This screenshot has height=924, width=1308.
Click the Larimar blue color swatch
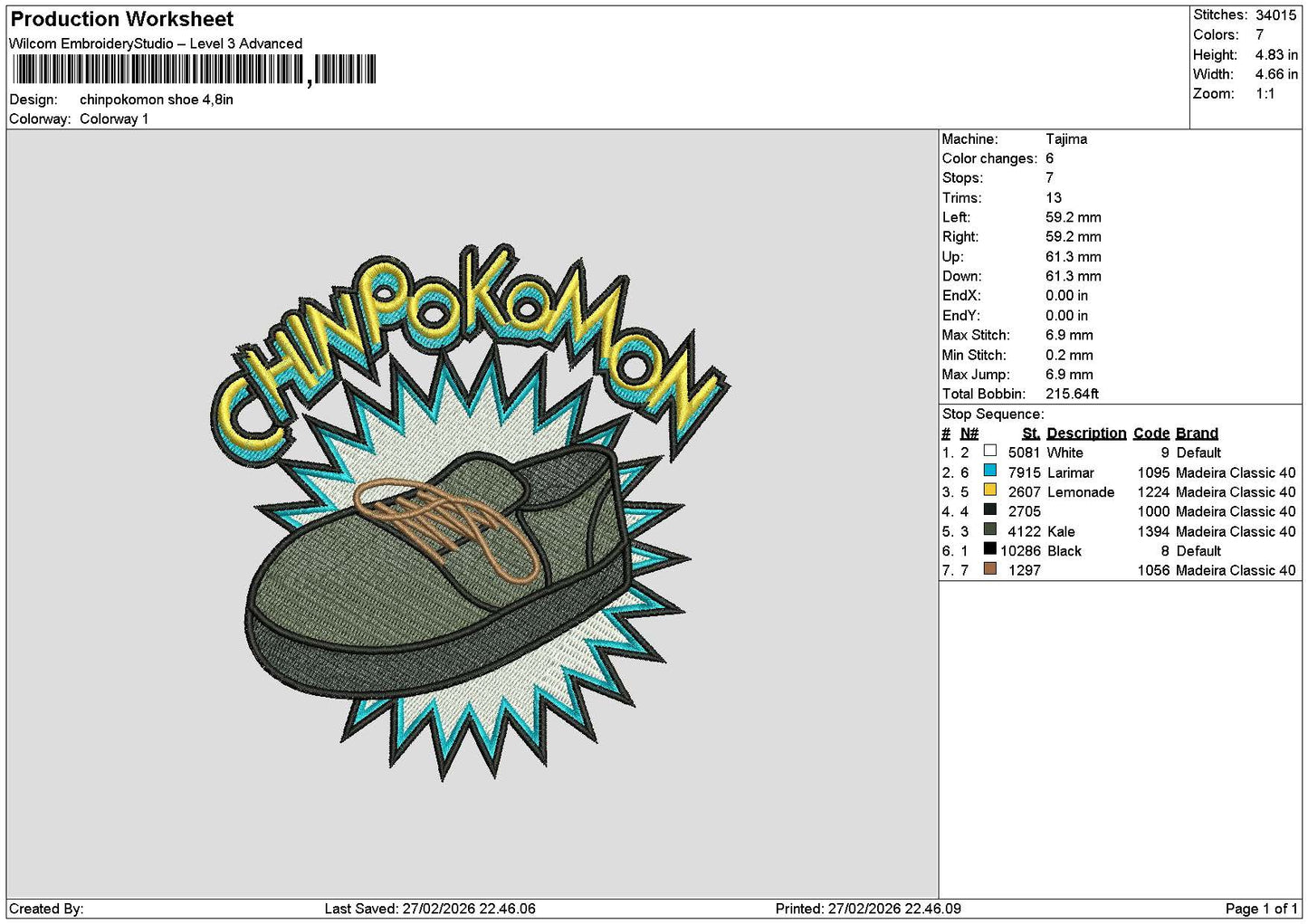(x=989, y=472)
